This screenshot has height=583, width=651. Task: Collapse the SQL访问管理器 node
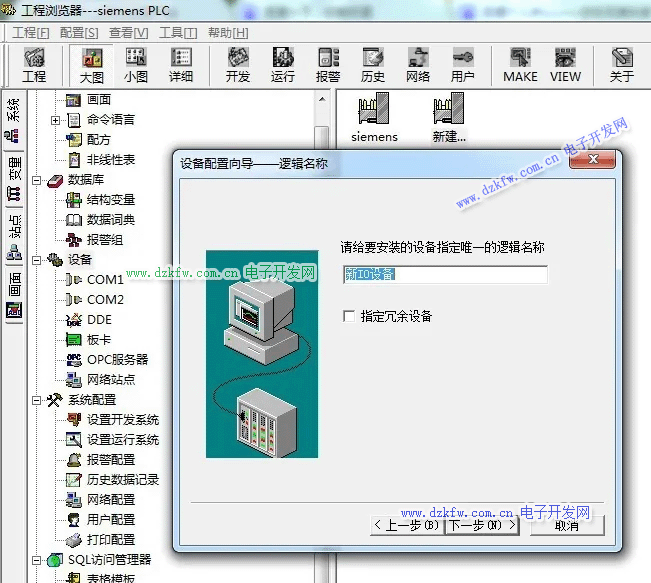click(x=37, y=561)
